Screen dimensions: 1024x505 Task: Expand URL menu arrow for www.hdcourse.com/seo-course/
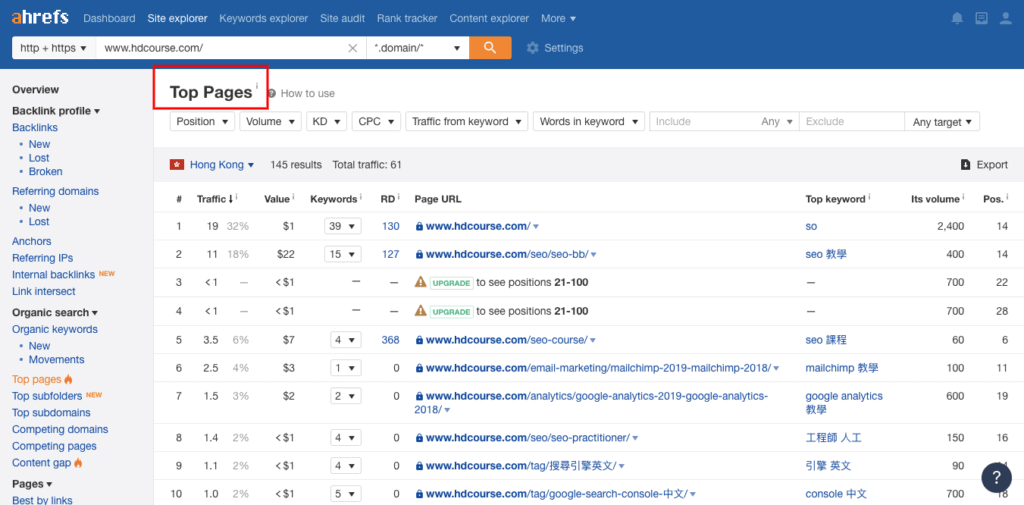593,340
